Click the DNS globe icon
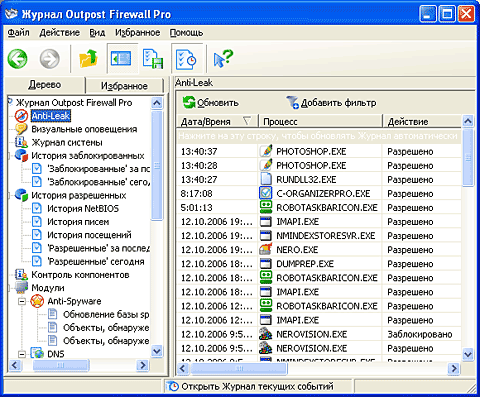480x397 pixels. (x=37, y=354)
